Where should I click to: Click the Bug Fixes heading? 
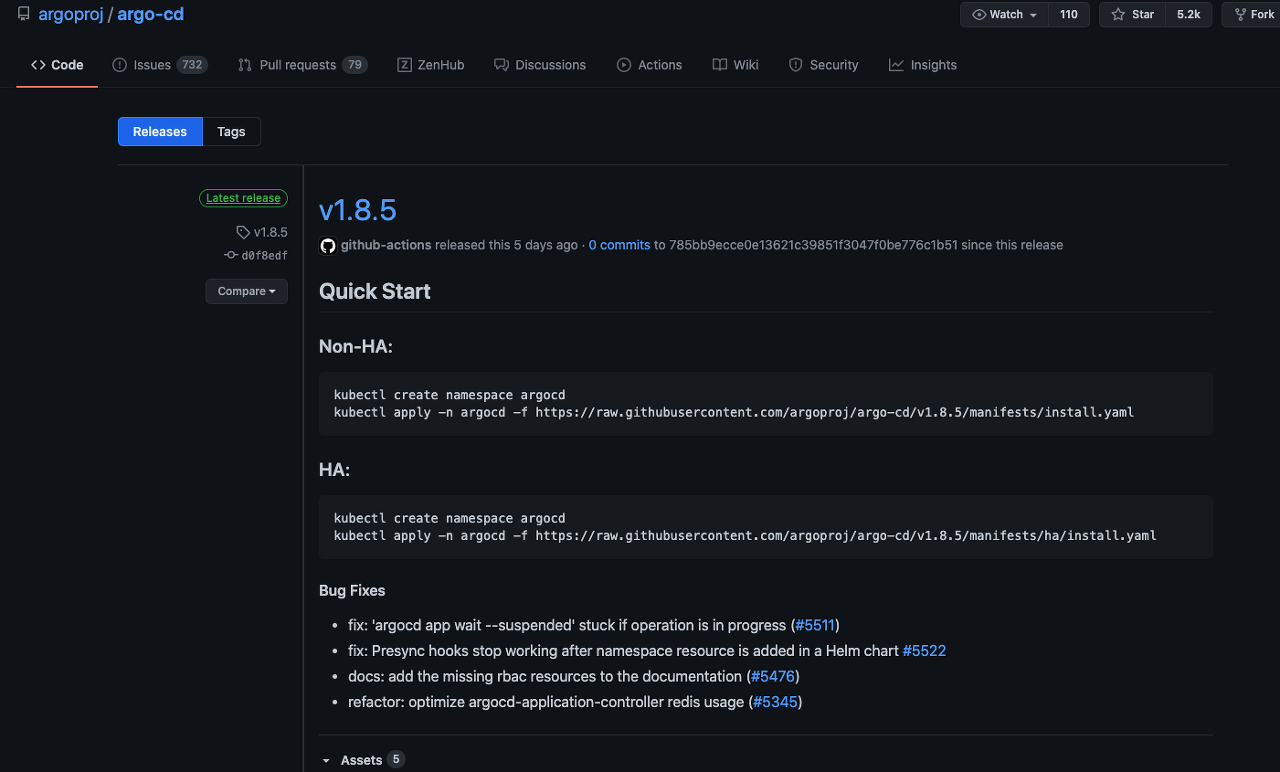click(352, 590)
